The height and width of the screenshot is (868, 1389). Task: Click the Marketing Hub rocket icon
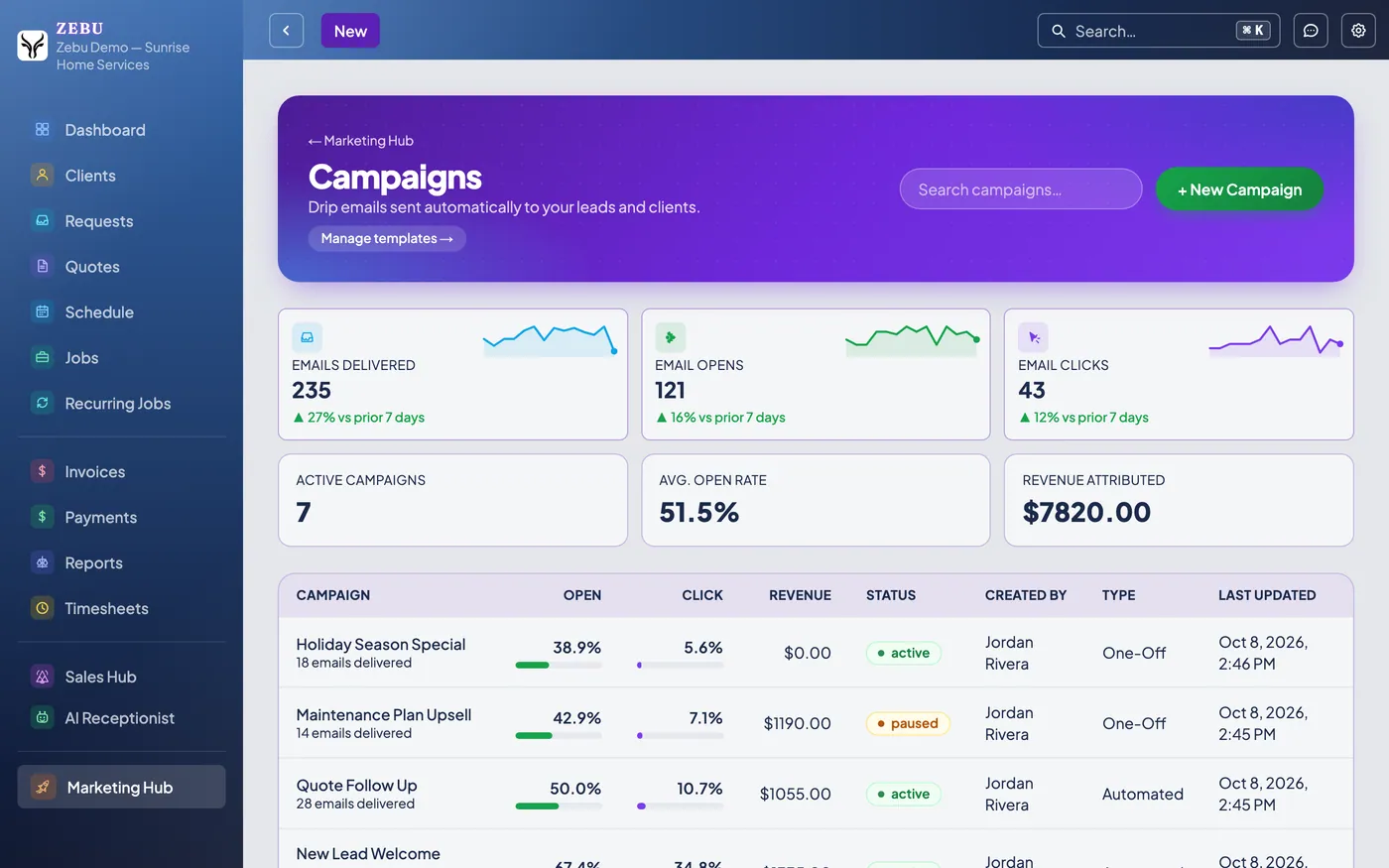(x=43, y=788)
